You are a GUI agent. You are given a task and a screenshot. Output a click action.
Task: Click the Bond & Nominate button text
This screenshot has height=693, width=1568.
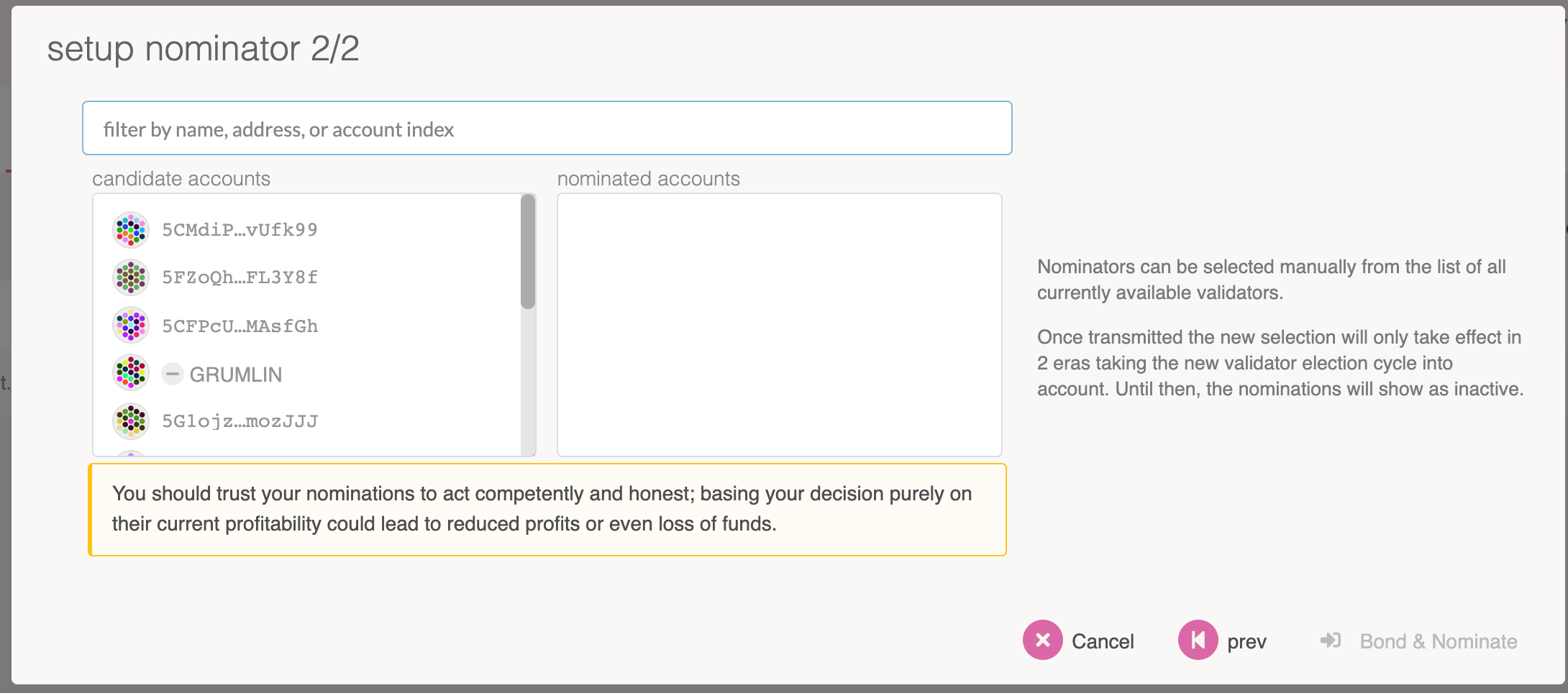point(1439,641)
